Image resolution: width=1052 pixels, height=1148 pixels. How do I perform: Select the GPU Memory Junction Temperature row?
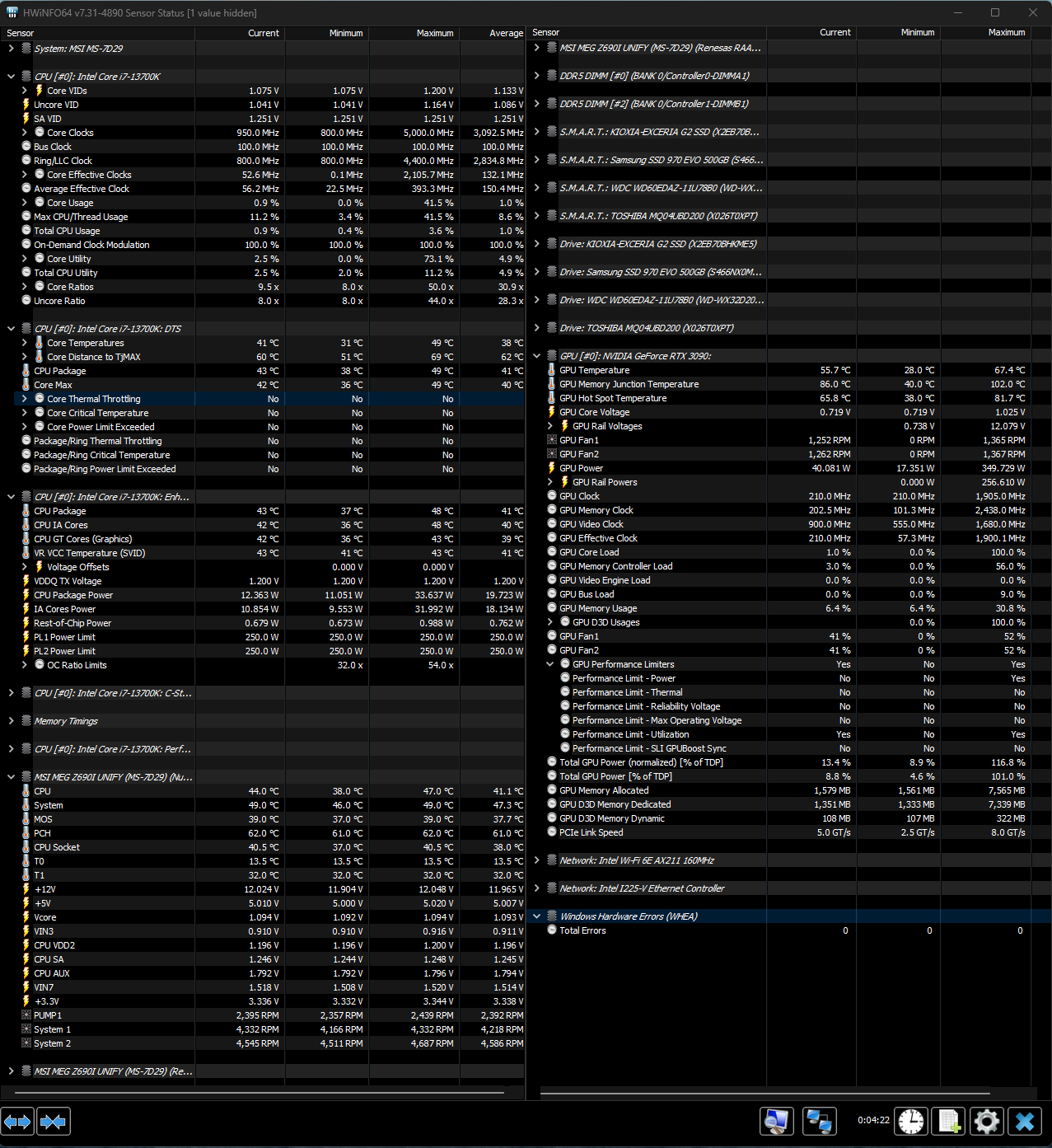point(789,384)
